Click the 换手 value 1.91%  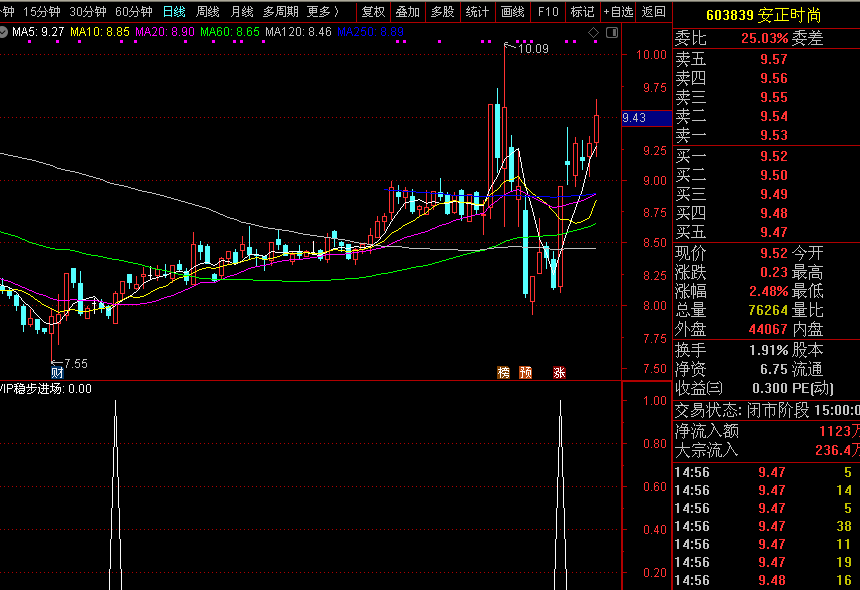(x=768, y=350)
